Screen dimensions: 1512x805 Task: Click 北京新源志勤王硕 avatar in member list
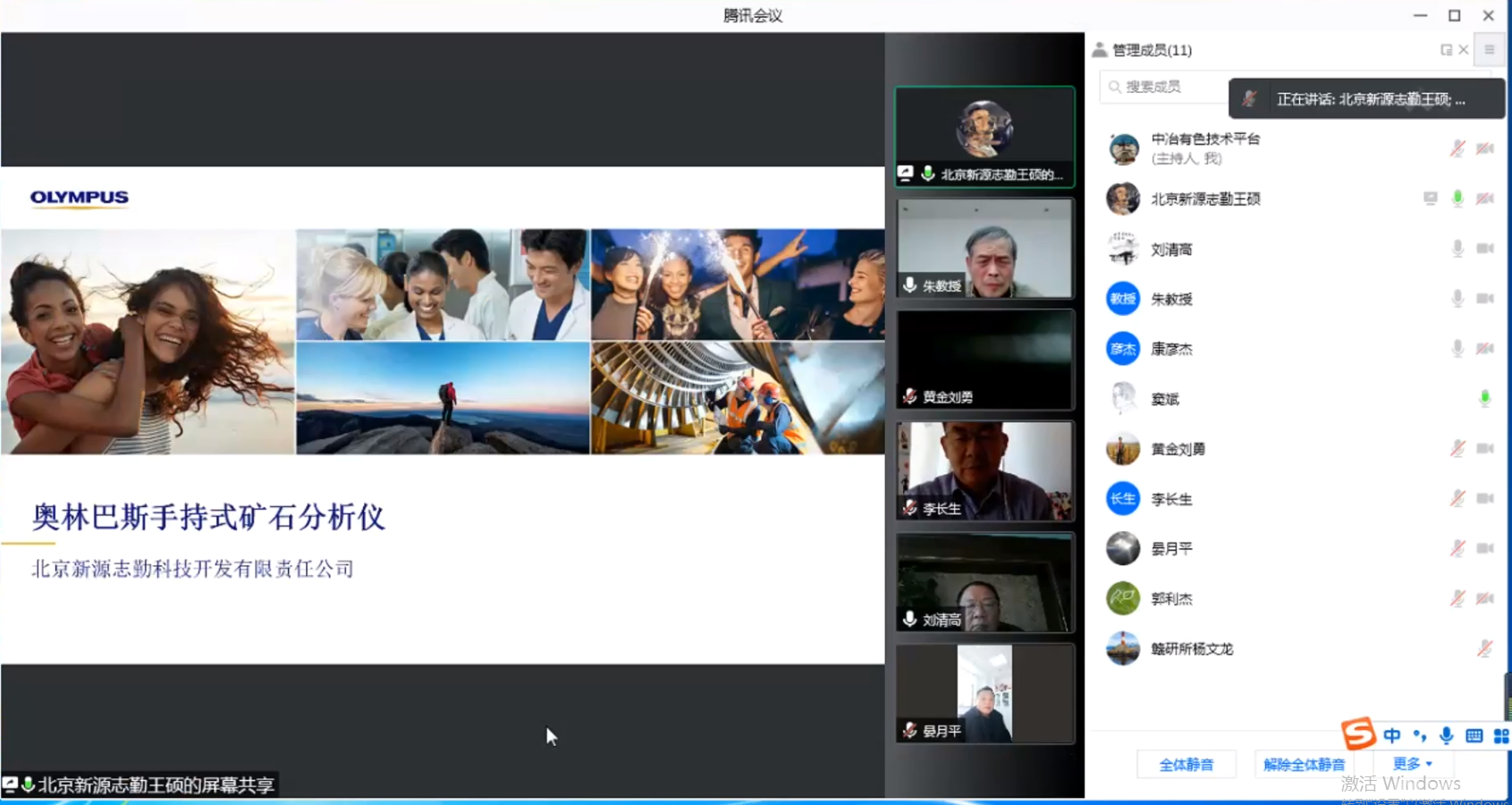(1123, 199)
